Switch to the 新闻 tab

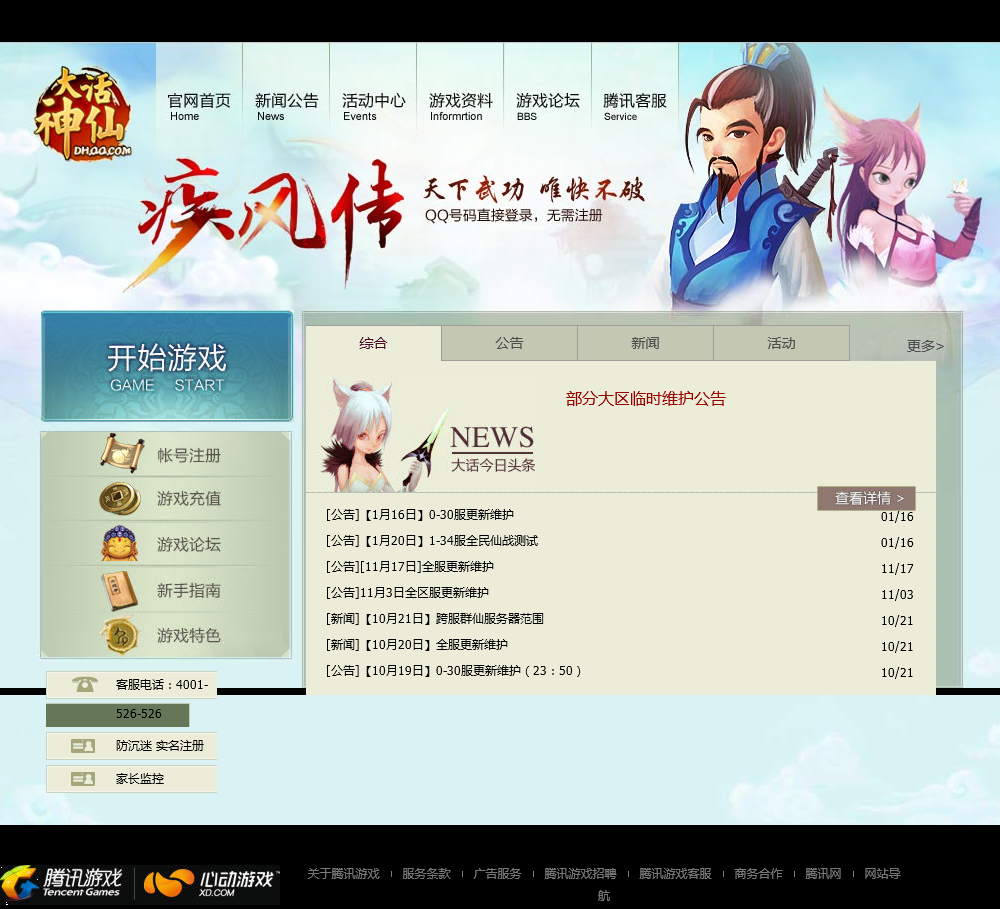(645, 343)
